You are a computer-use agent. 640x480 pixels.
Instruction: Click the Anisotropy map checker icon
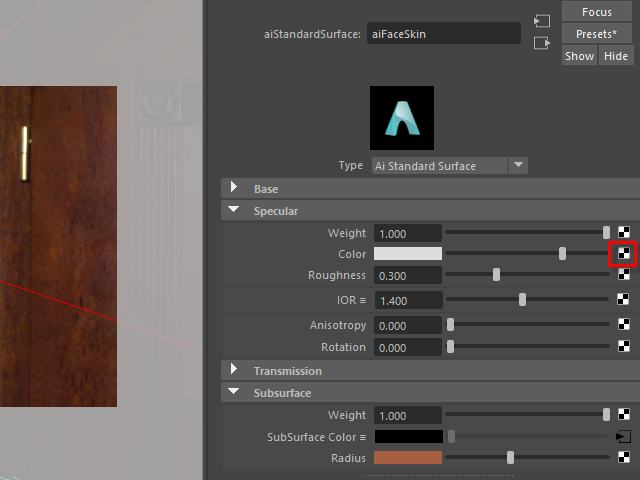[x=624, y=325]
